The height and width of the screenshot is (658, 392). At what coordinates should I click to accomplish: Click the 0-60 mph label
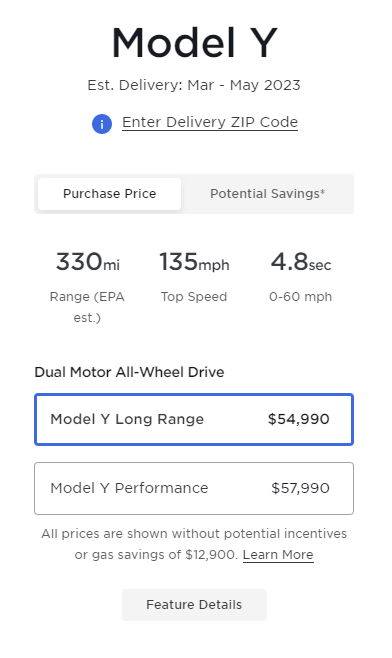click(x=301, y=297)
